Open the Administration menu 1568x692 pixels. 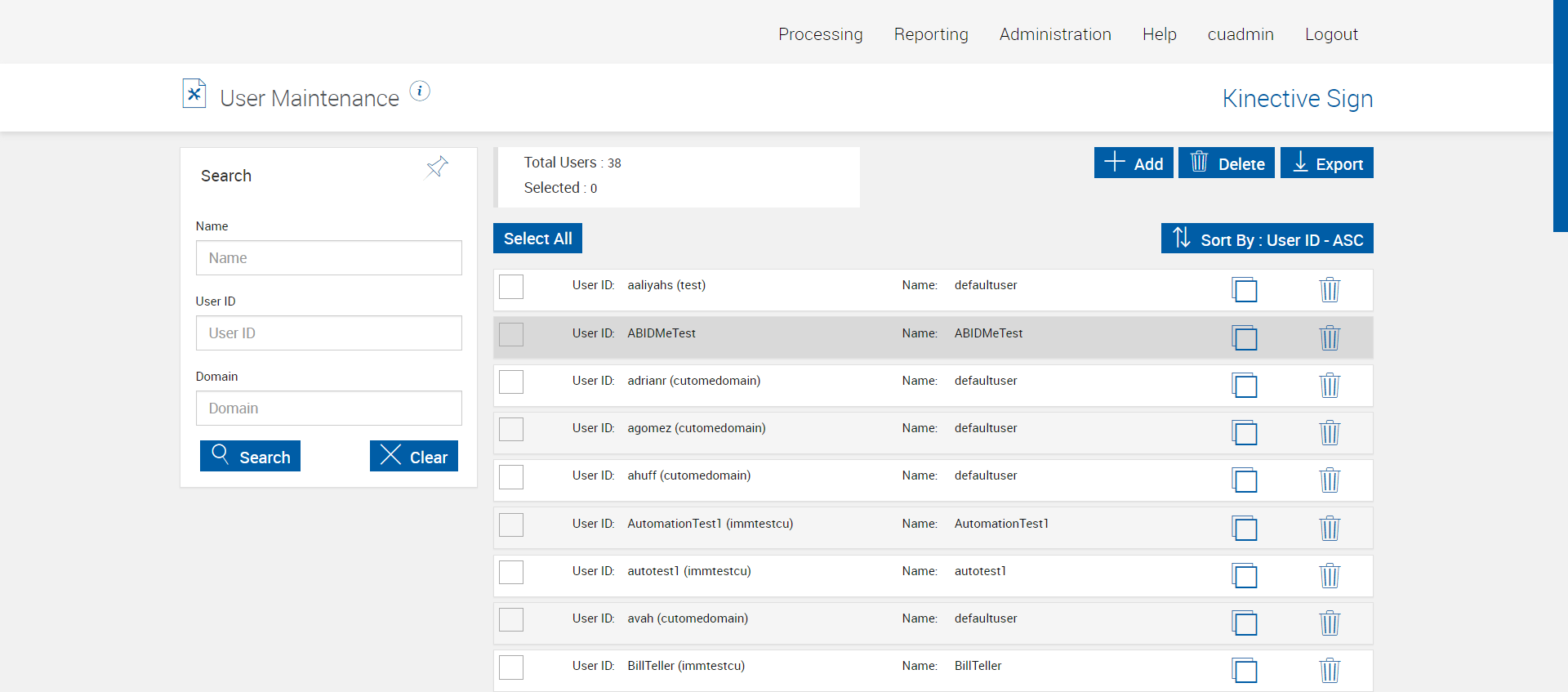pos(1055,34)
